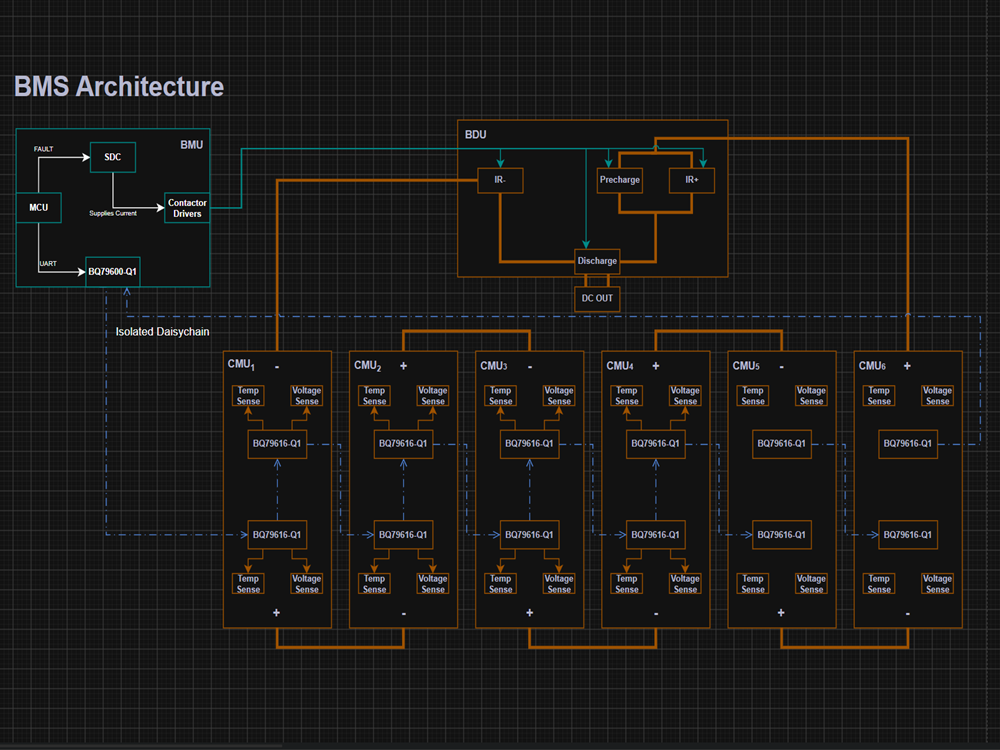Select the BDU container label

[x=476, y=135]
